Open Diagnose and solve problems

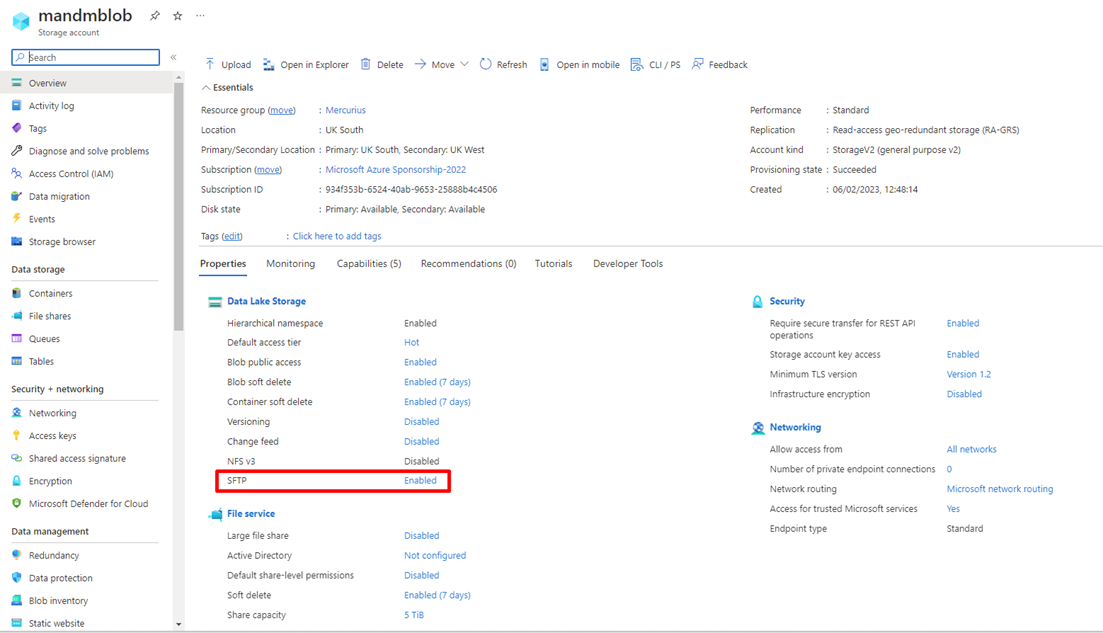coord(89,151)
